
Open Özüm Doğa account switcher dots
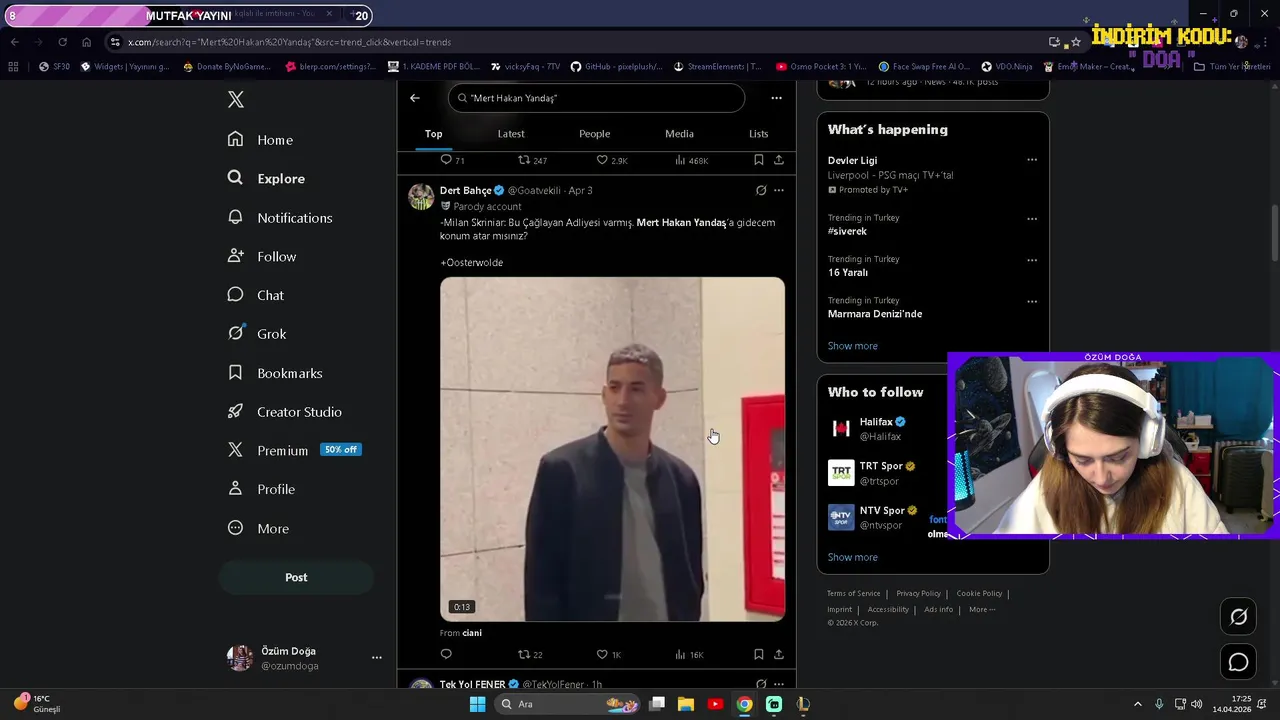[x=377, y=658]
